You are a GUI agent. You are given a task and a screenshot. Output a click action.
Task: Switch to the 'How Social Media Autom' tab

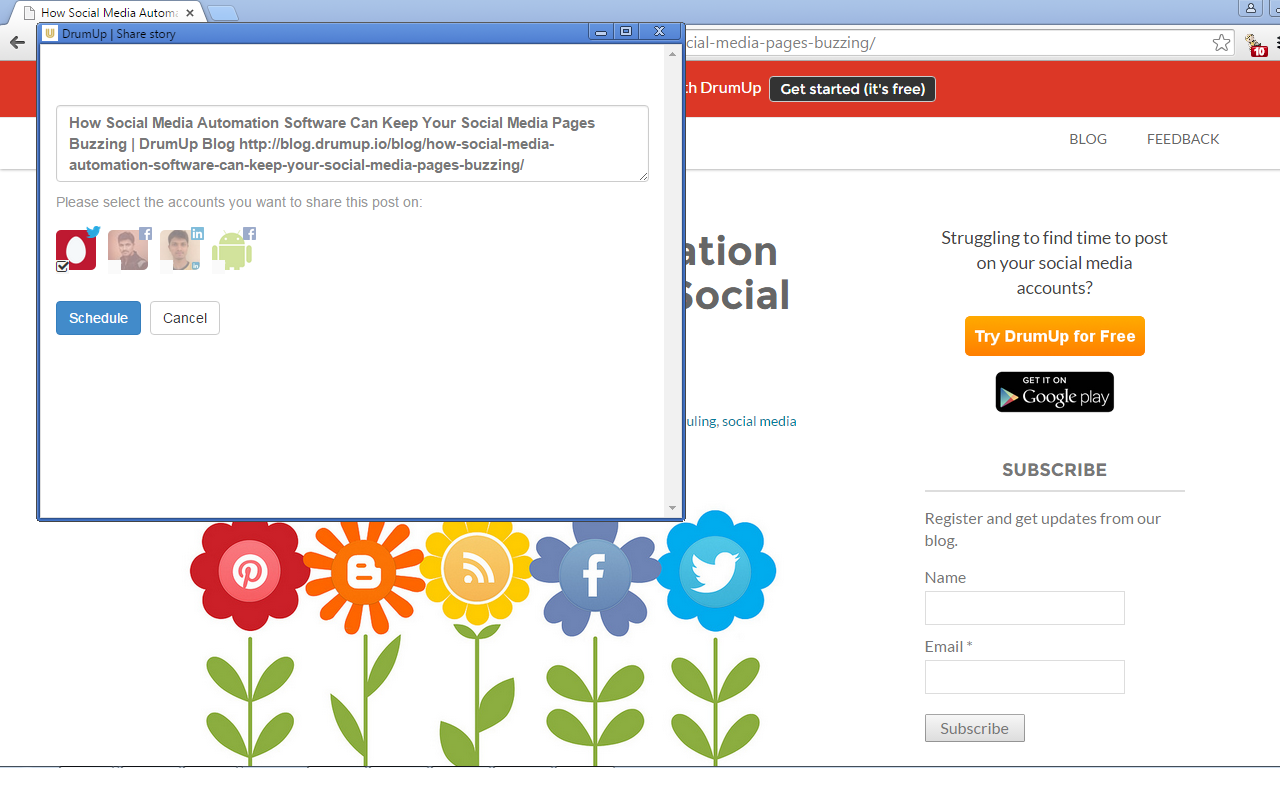click(x=109, y=13)
